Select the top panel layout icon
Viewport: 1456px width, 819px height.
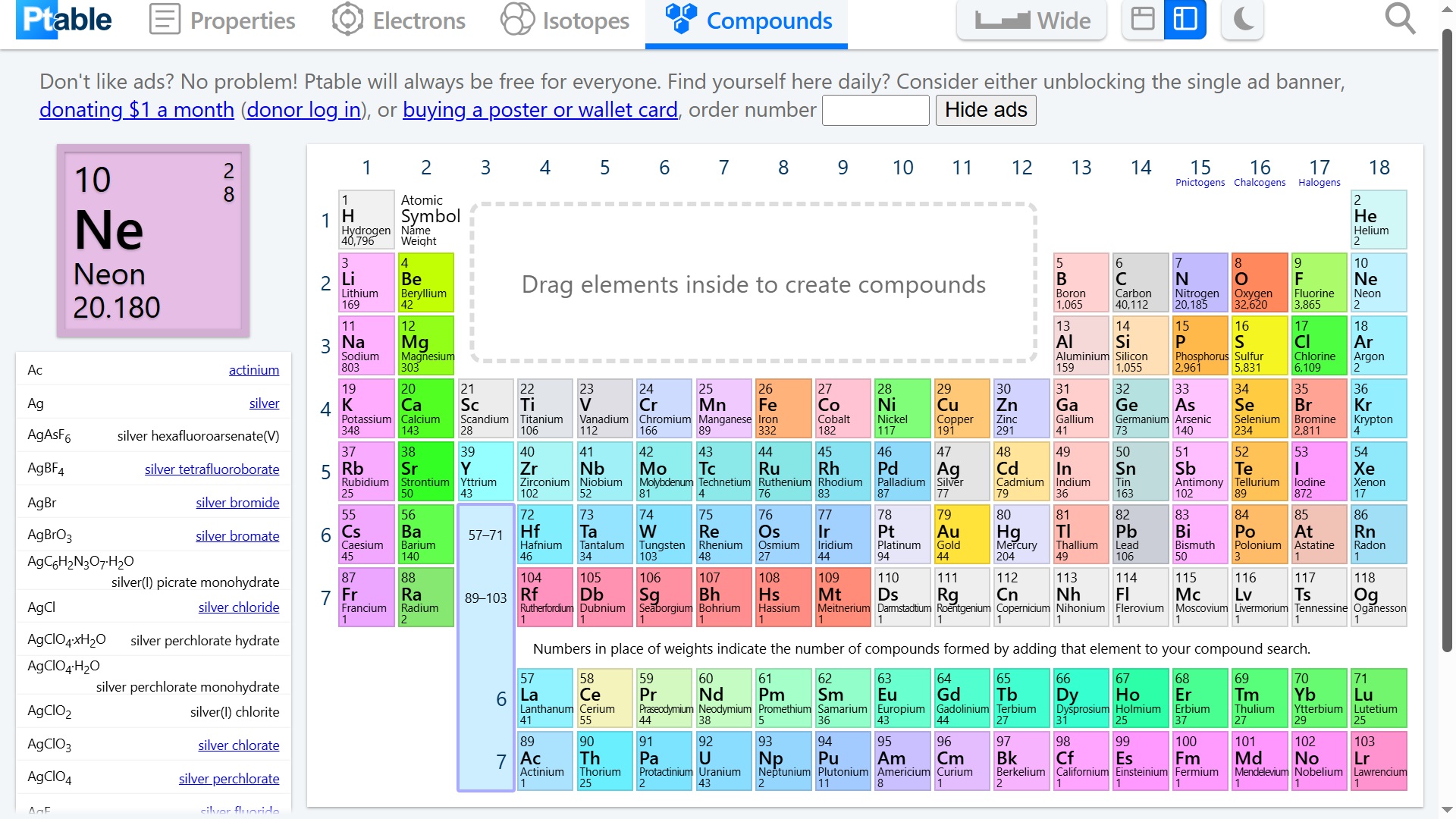[x=1142, y=20]
